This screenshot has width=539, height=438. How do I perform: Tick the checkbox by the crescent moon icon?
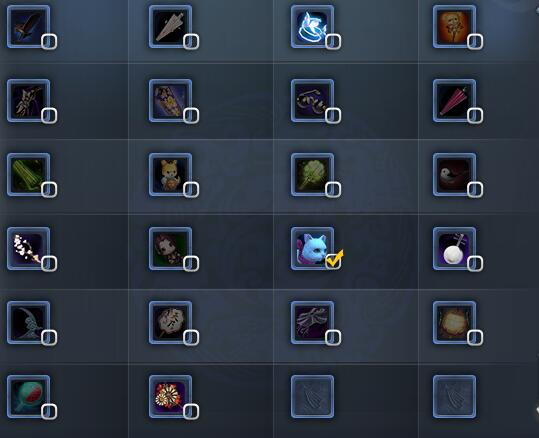[x=49, y=338]
